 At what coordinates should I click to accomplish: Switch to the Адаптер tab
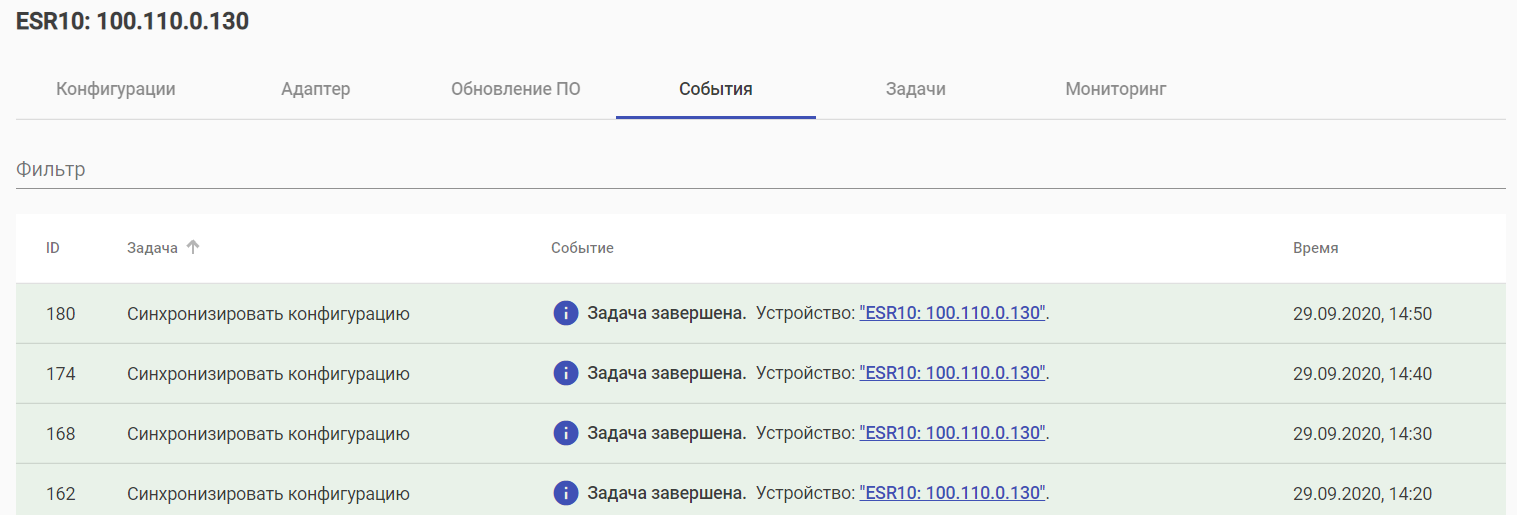316,89
